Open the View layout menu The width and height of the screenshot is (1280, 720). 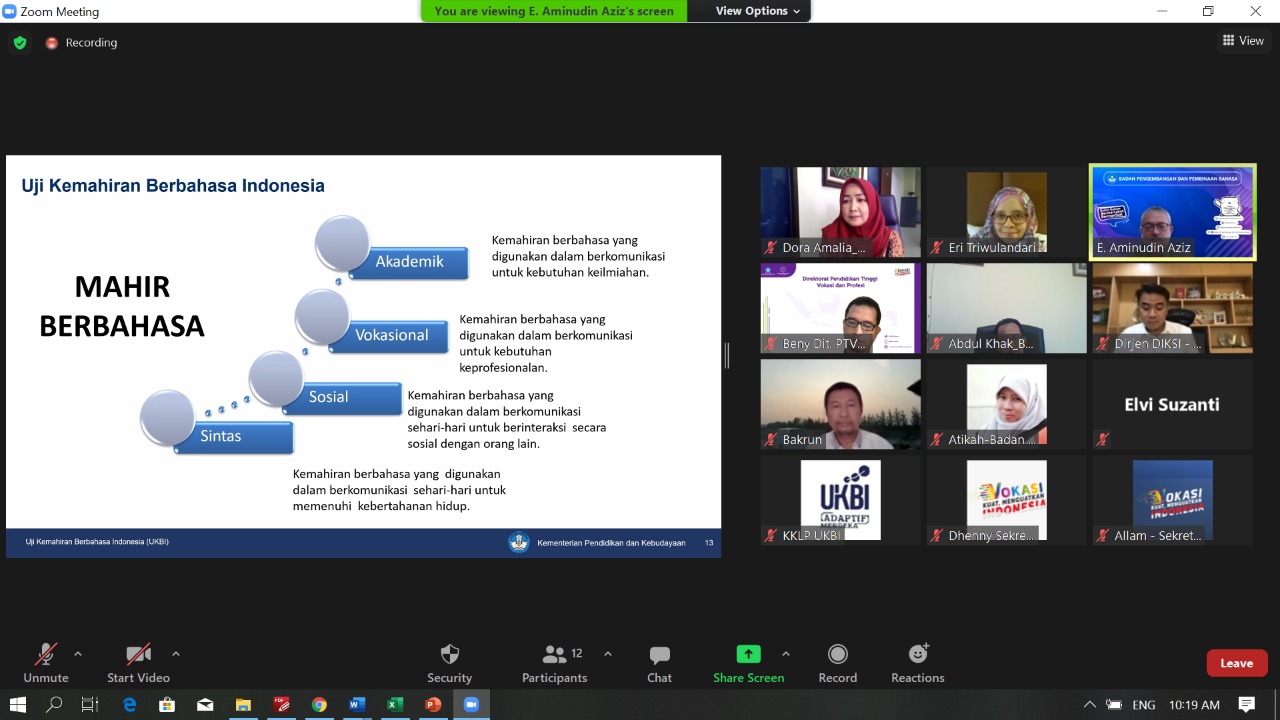click(x=1243, y=41)
